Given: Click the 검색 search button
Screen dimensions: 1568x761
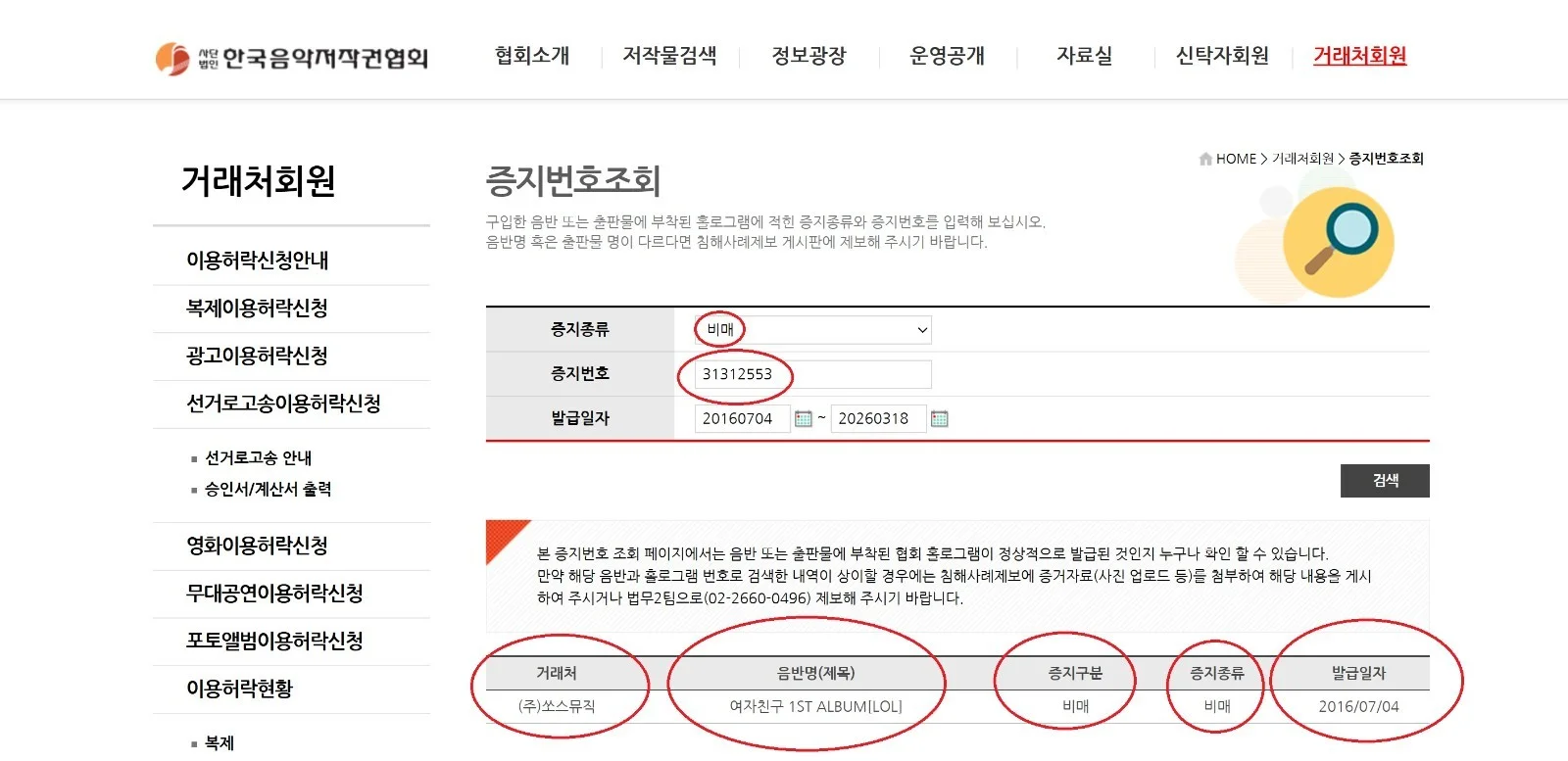Looking at the screenshot, I should coord(1385,481).
